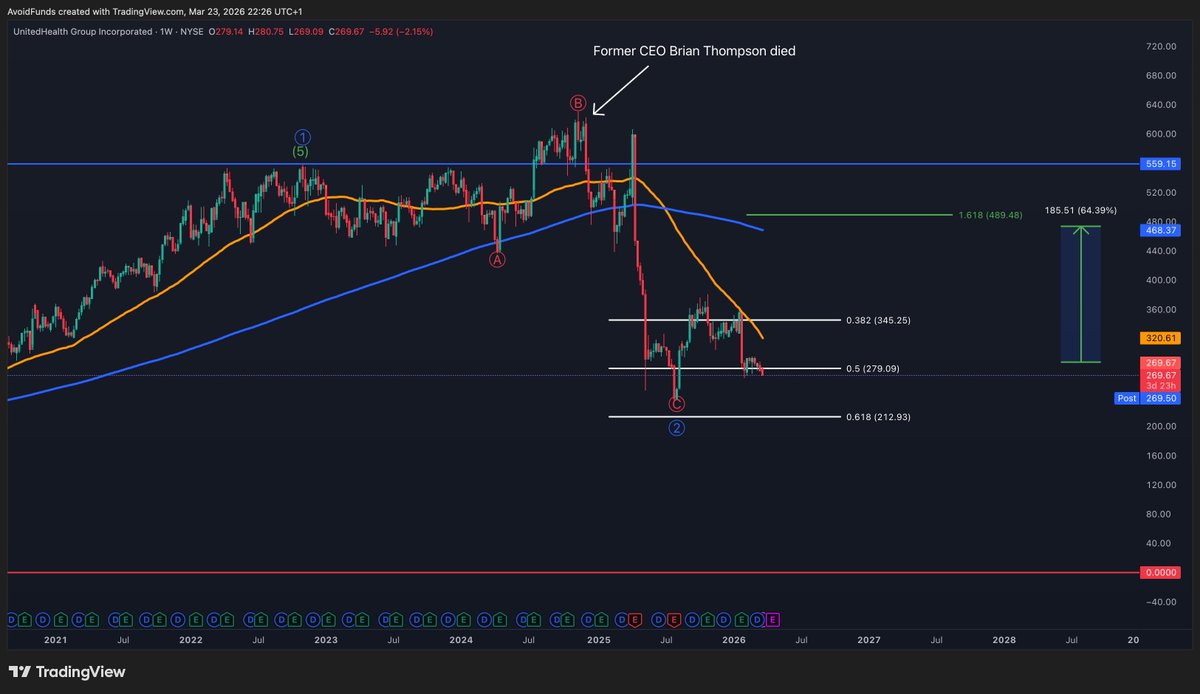
Task: Select the red circled A wave label
Action: tap(497, 259)
